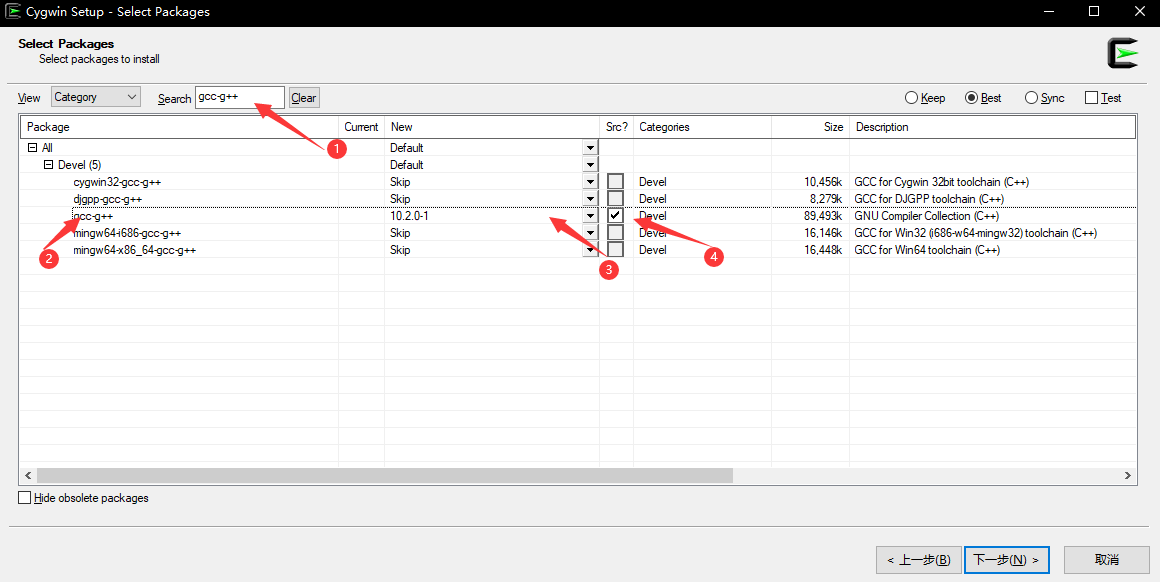
Task: Open the New dropdown for Devel (5)
Action: click(x=590, y=165)
